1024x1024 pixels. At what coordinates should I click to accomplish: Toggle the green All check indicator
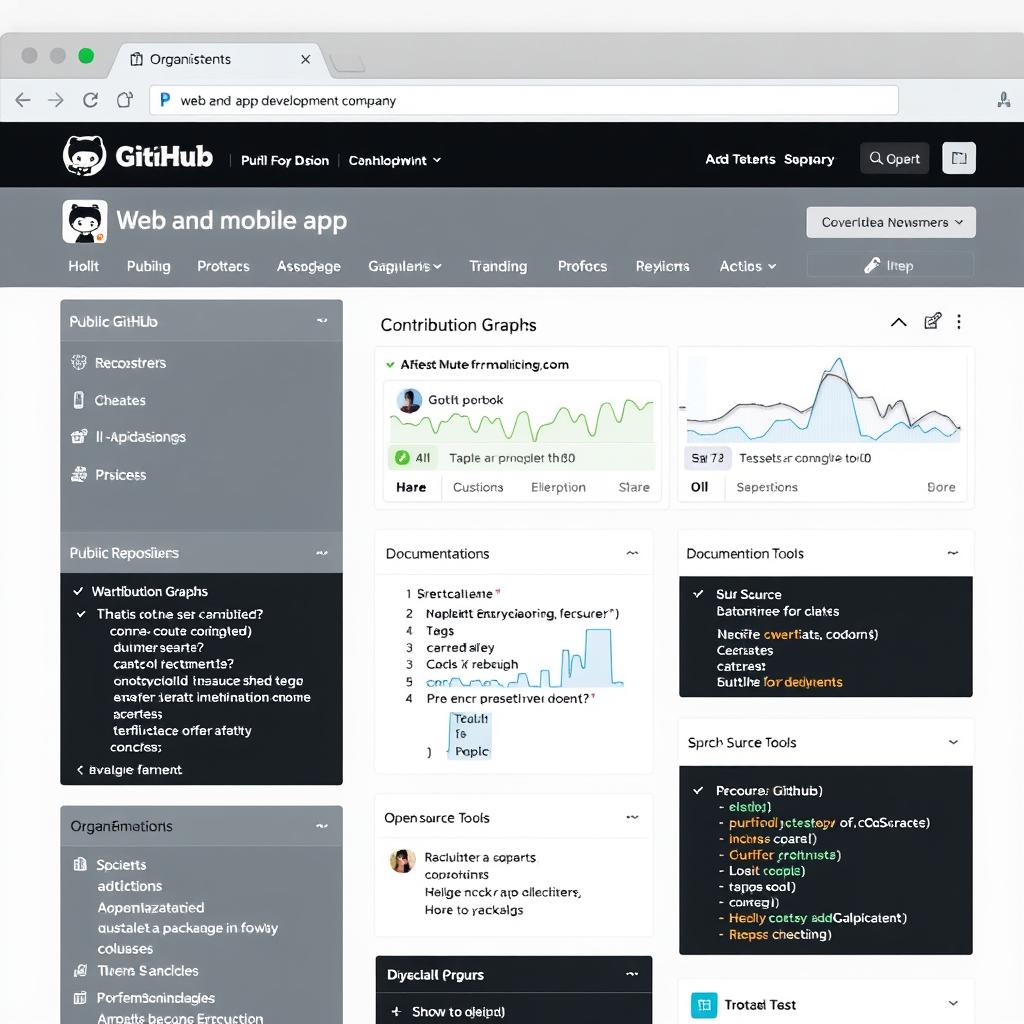pos(402,458)
